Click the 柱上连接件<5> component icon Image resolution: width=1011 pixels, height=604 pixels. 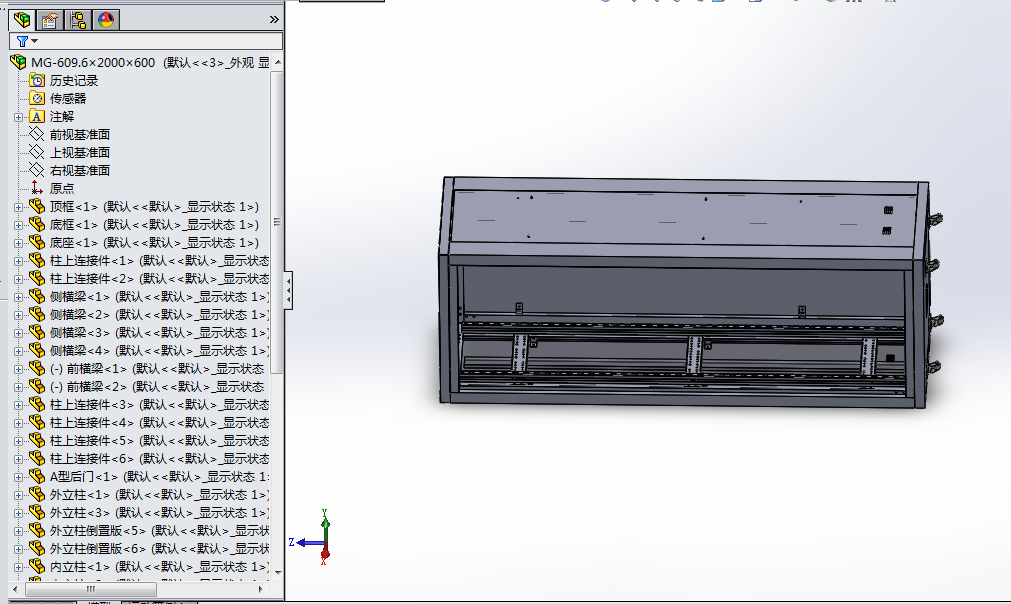click(x=37, y=440)
